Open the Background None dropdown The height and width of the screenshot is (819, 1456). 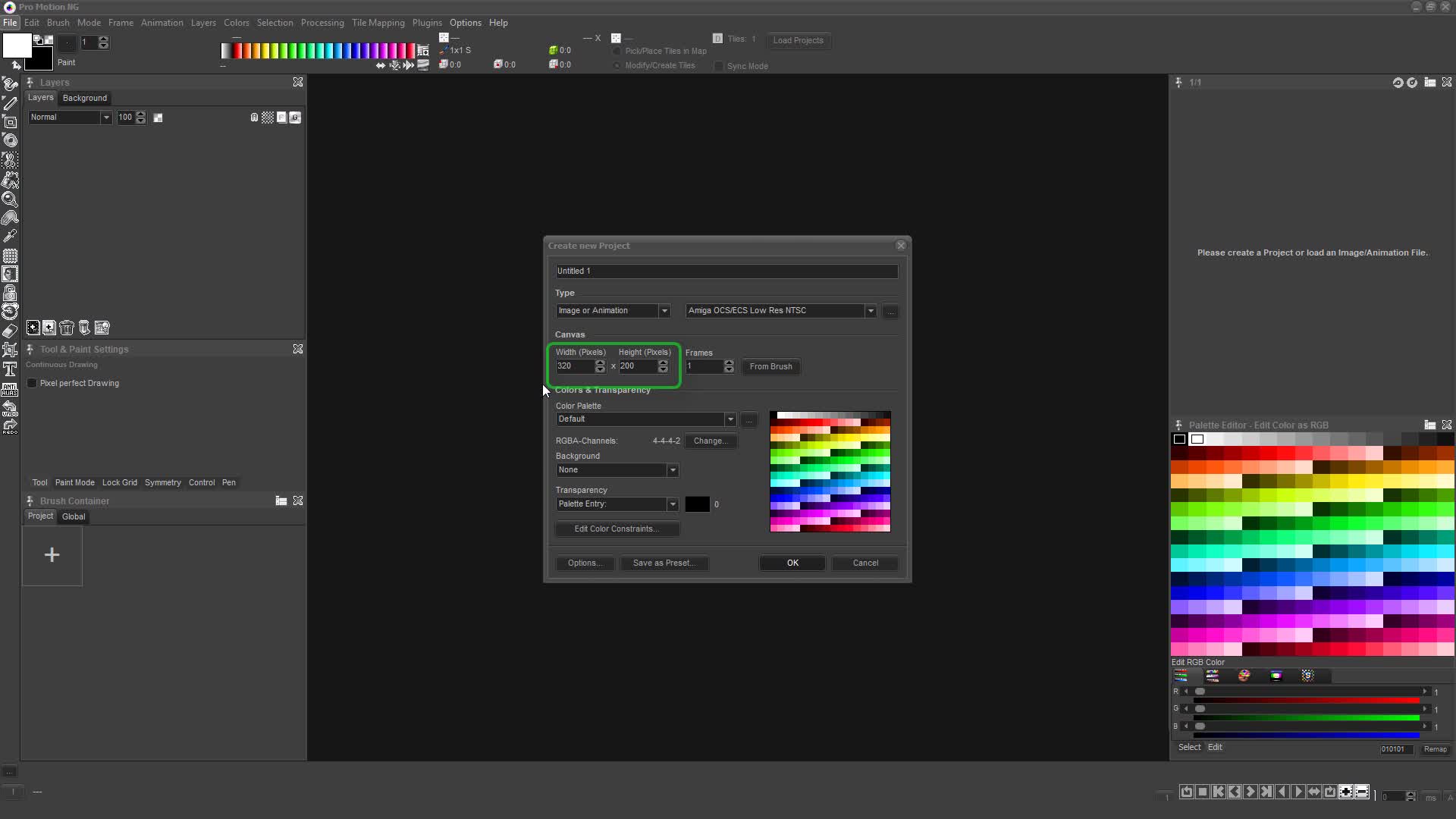pyautogui.click(x=673, y=470)
